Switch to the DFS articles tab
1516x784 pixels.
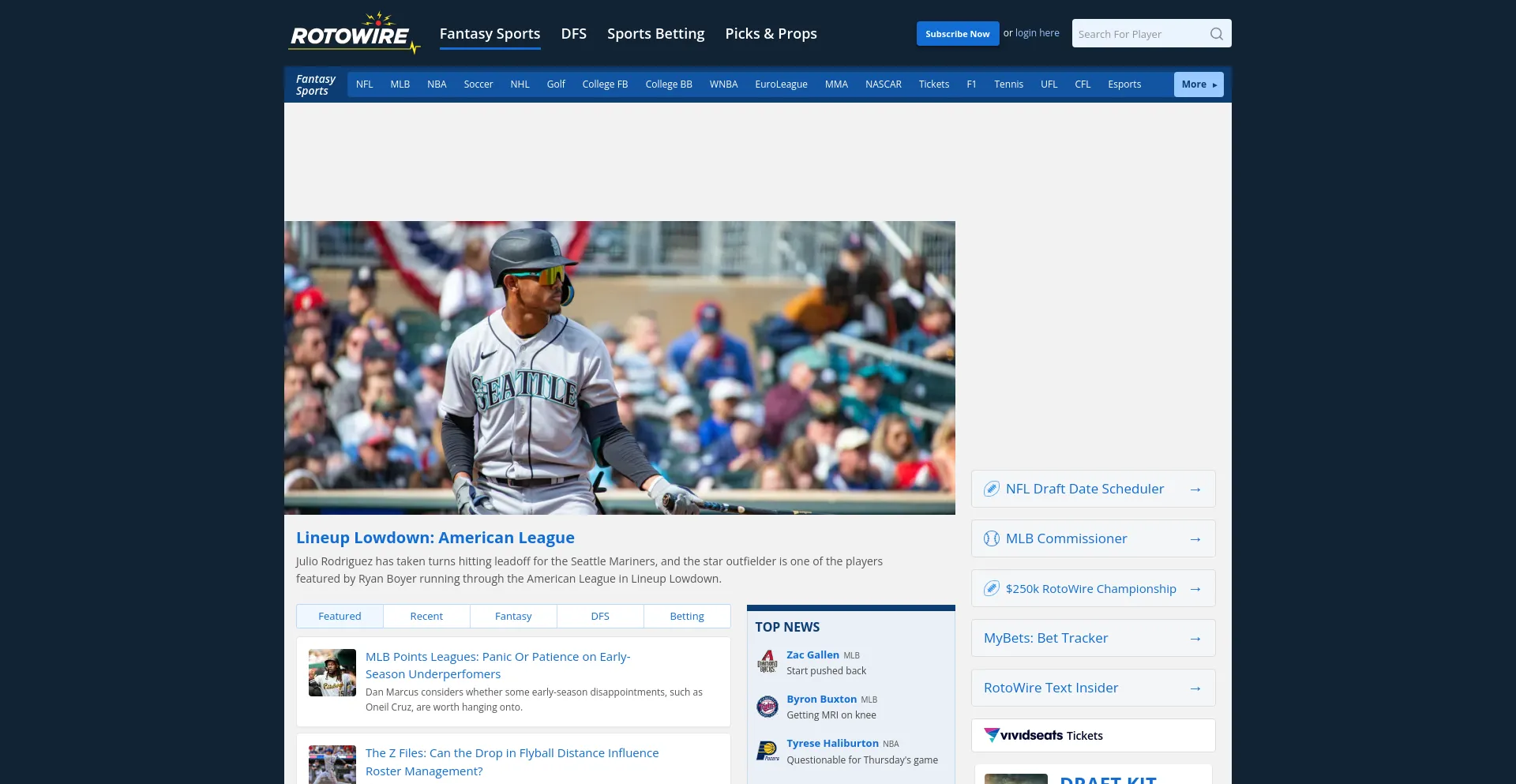pyautogui.click(x=600, y=616)
